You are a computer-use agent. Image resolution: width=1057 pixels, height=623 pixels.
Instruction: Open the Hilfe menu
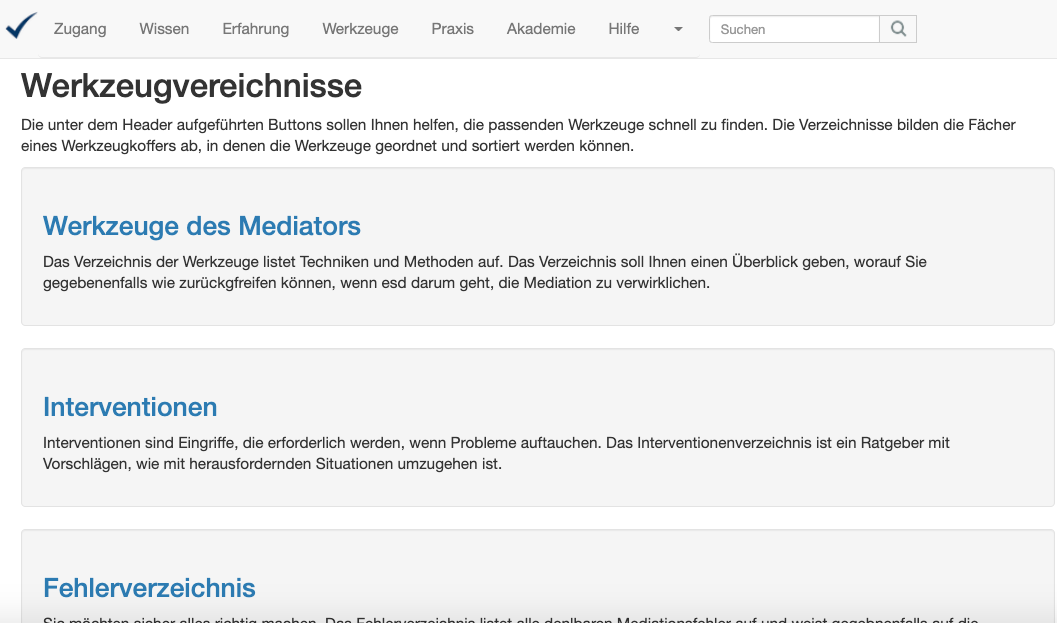click(623, 29)
